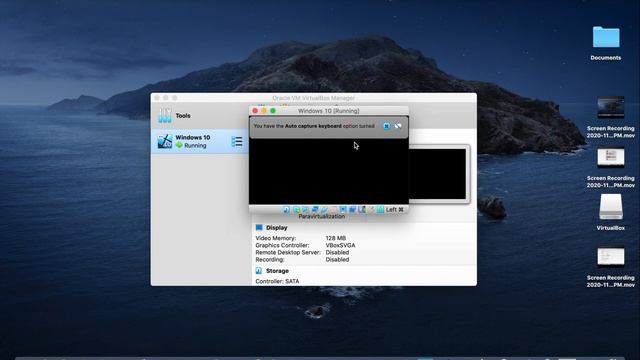The height and width of the screenshot is (360, 640).
Task: Click the VM preview thumbnail in Manager
Action: [x=438, y=174]
